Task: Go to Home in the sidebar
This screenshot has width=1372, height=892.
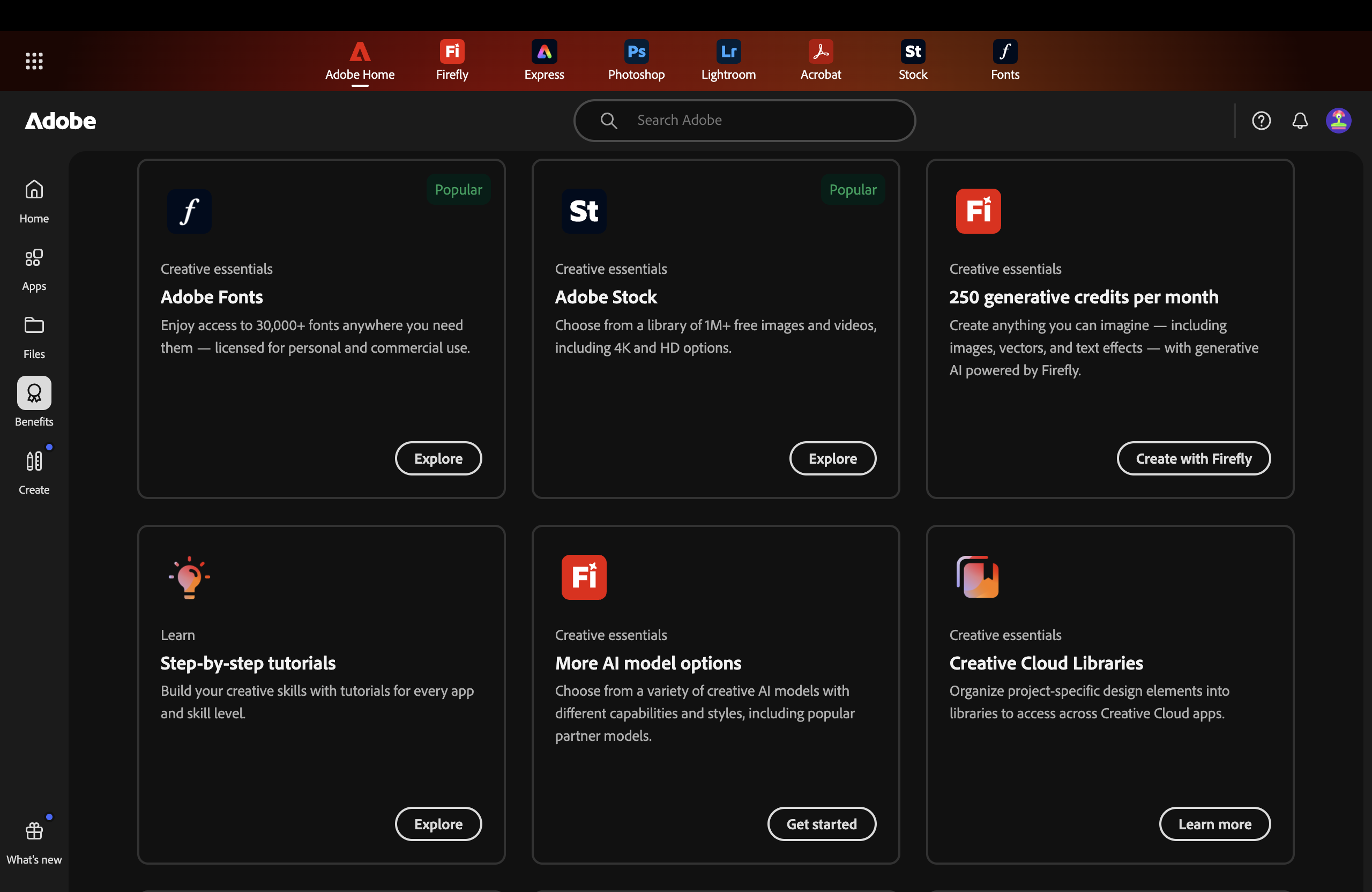Action: click(x=34, y=200)
